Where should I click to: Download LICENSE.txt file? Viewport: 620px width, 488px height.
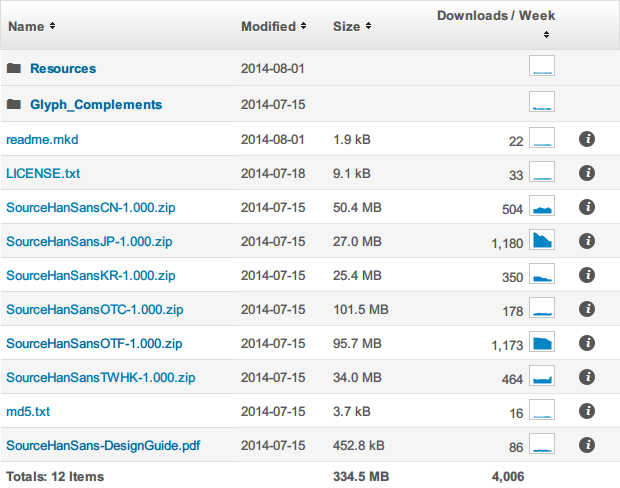coord(43,174)
